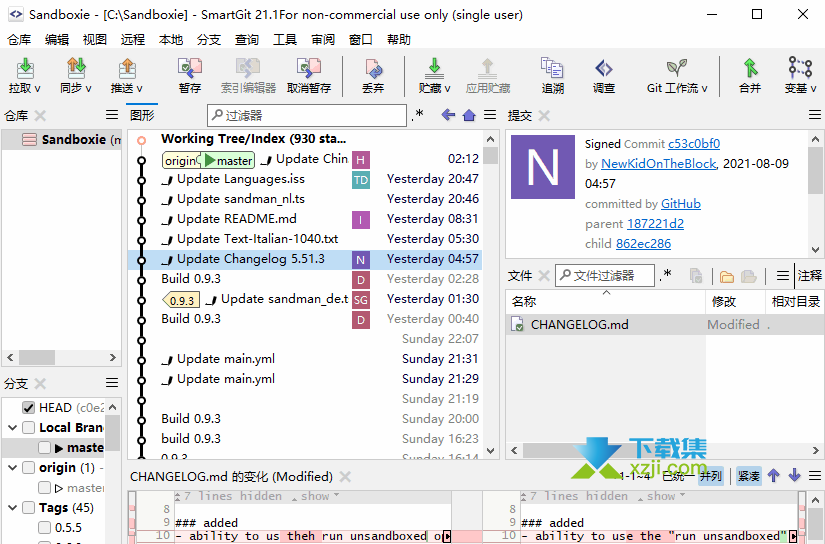Click the 取消暂存 (Unstage) toolbar icon
This screenshot has width=825, height=544.
click(309, 68)
